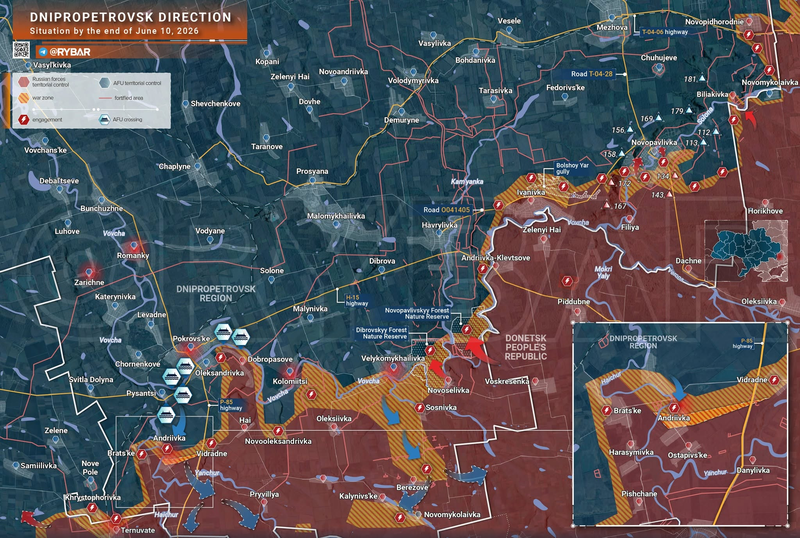This screenshot has height=538, width=800.
Task: Click the height 169 triangle marker
Action: coord(659,118)
